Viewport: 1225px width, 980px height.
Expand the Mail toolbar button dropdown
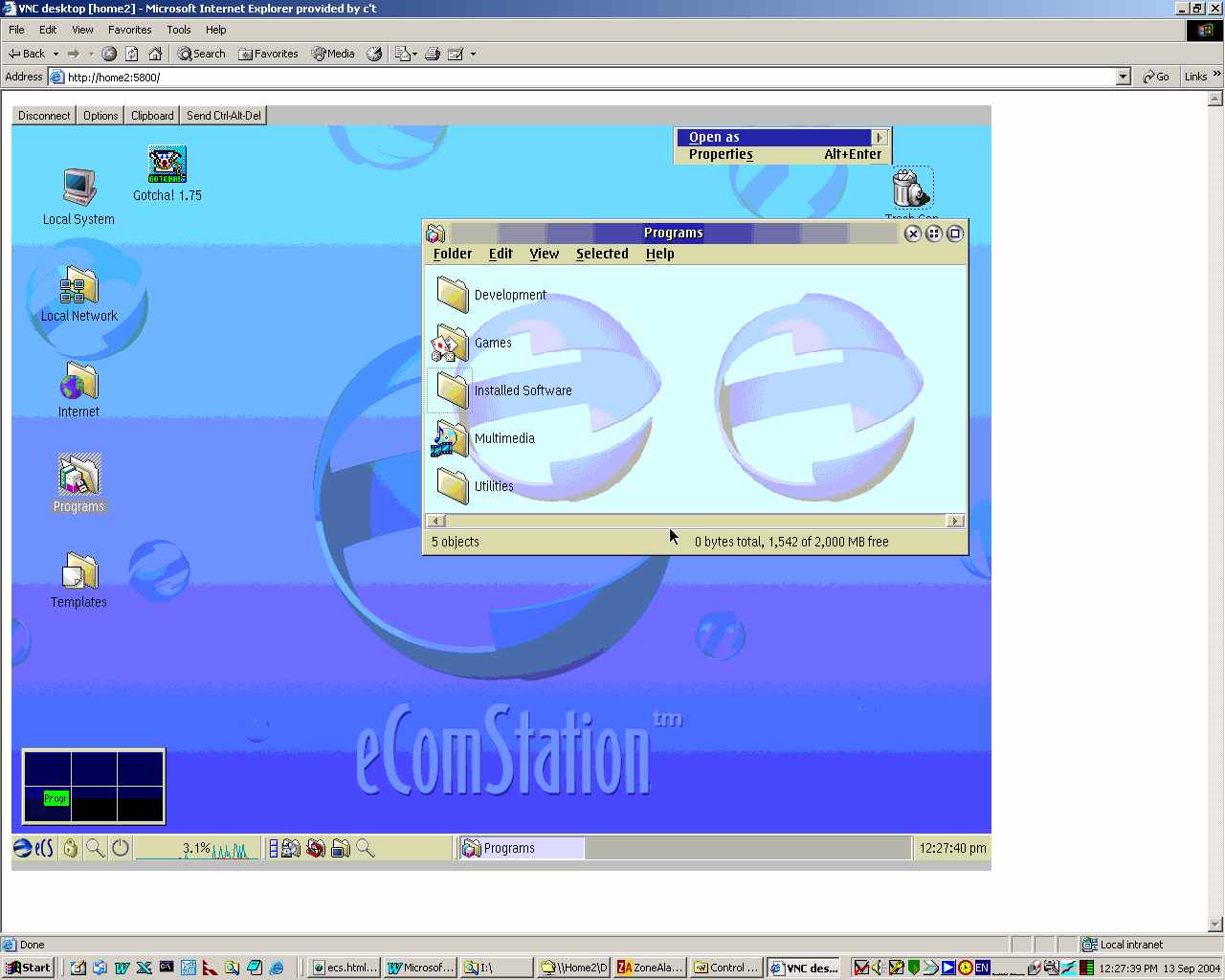(x=414, y=54)
